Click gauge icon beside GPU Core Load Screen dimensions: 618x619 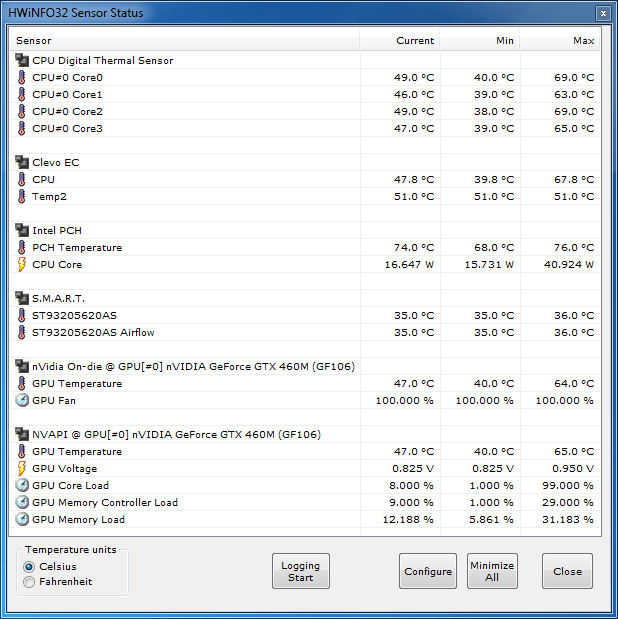pyautogui.click(x=22, y=485)
